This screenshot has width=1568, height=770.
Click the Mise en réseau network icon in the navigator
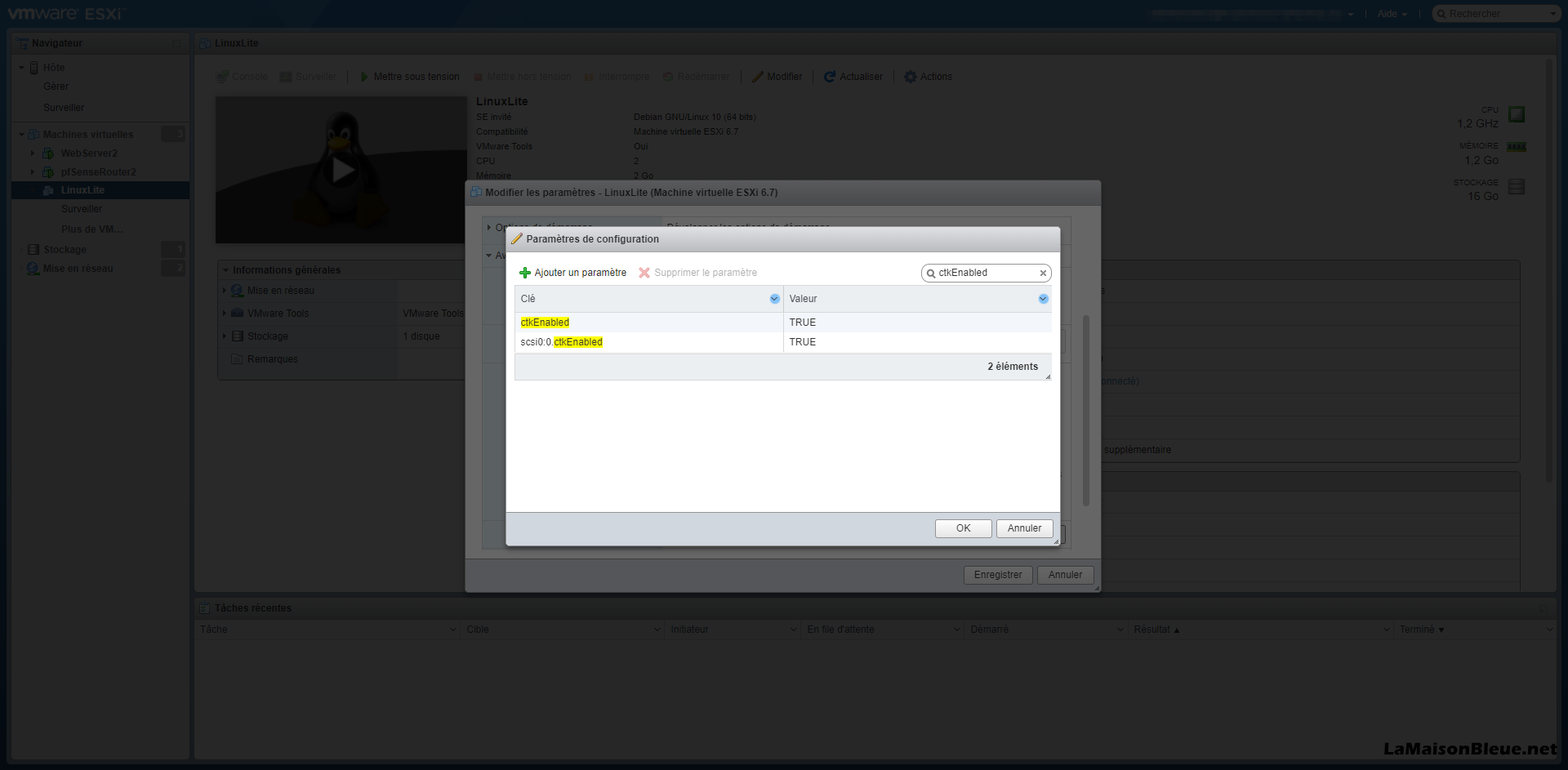(x=33, y=269)
